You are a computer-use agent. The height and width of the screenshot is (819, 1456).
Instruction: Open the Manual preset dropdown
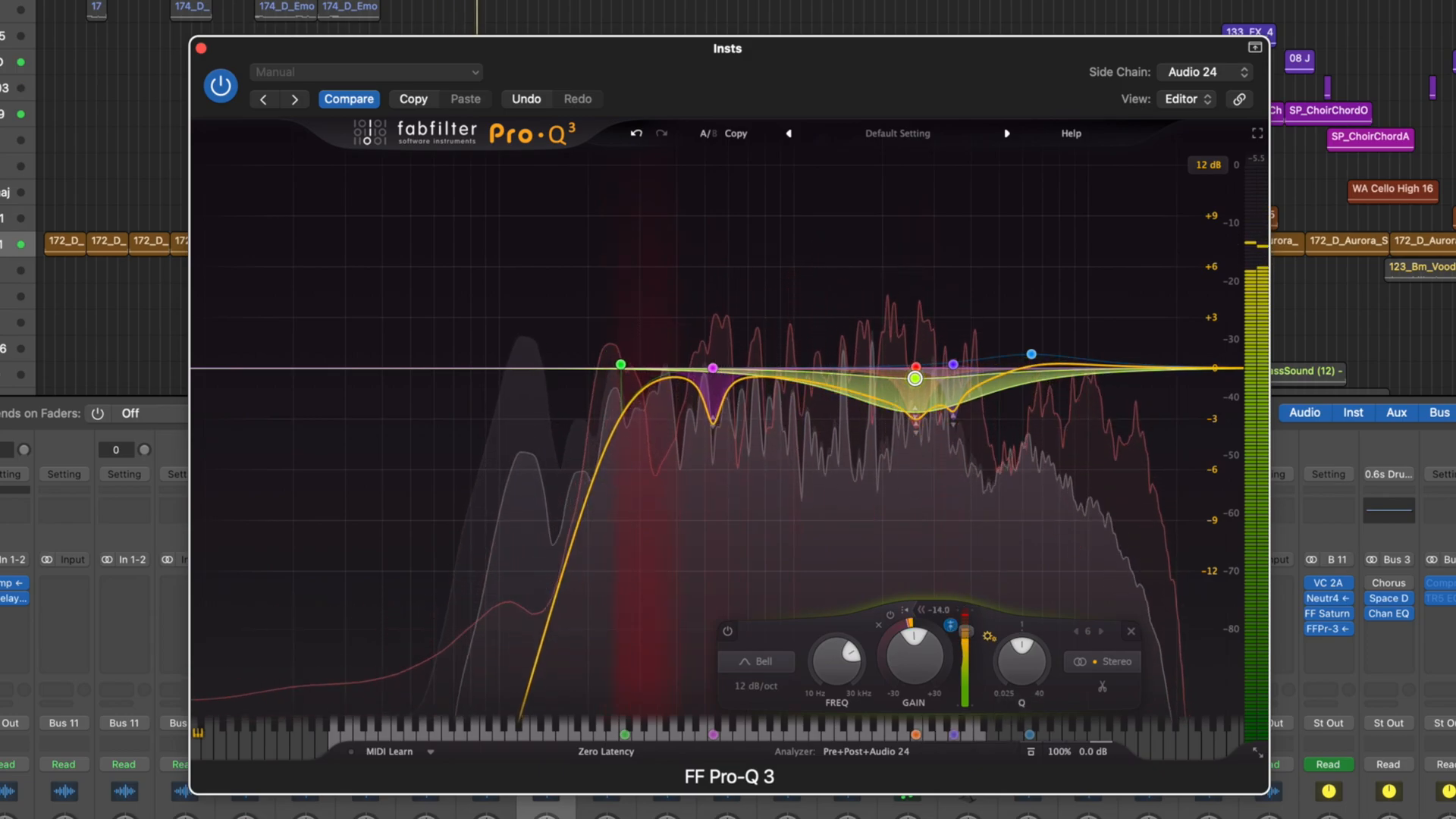pos(366,72)
